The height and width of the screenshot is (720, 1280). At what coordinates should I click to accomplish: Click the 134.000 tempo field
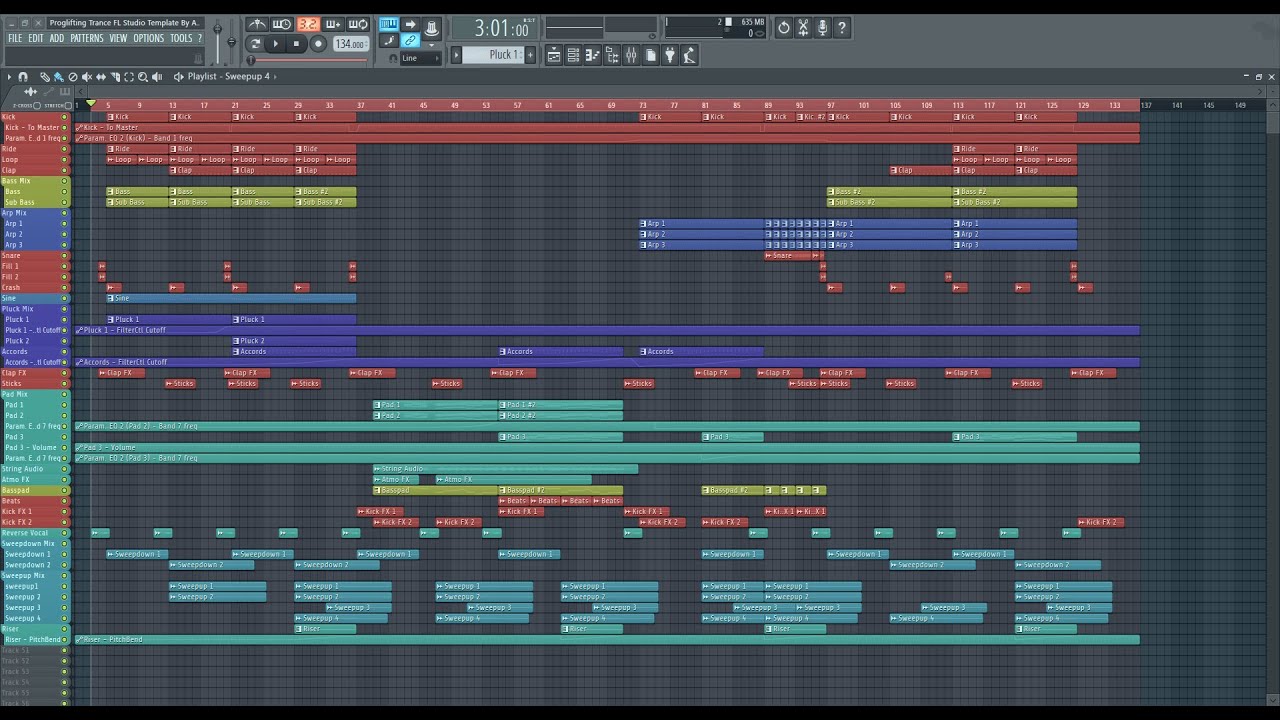(x=351, y=44)
